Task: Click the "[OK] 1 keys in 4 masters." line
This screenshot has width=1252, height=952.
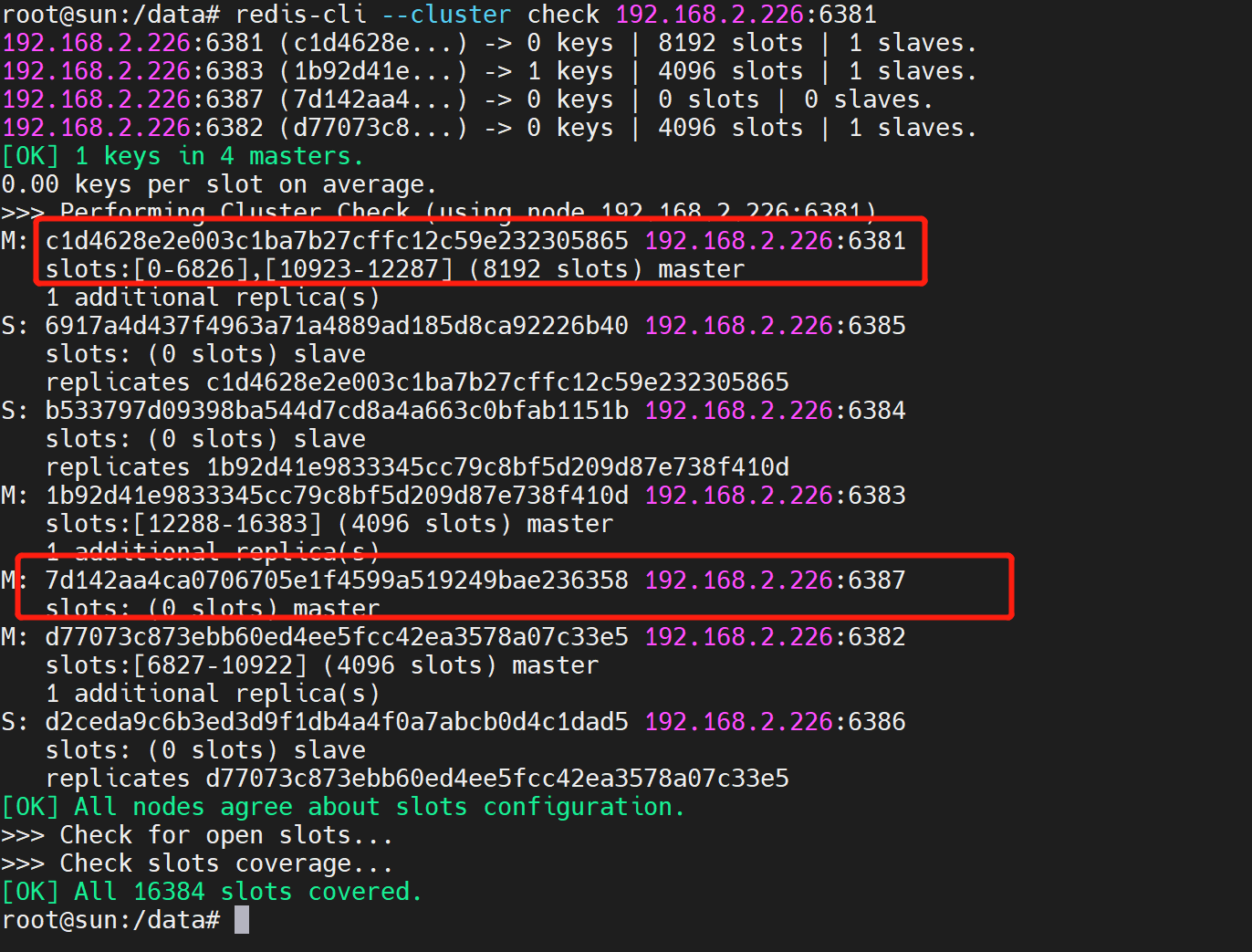Action: pos(183,156)
